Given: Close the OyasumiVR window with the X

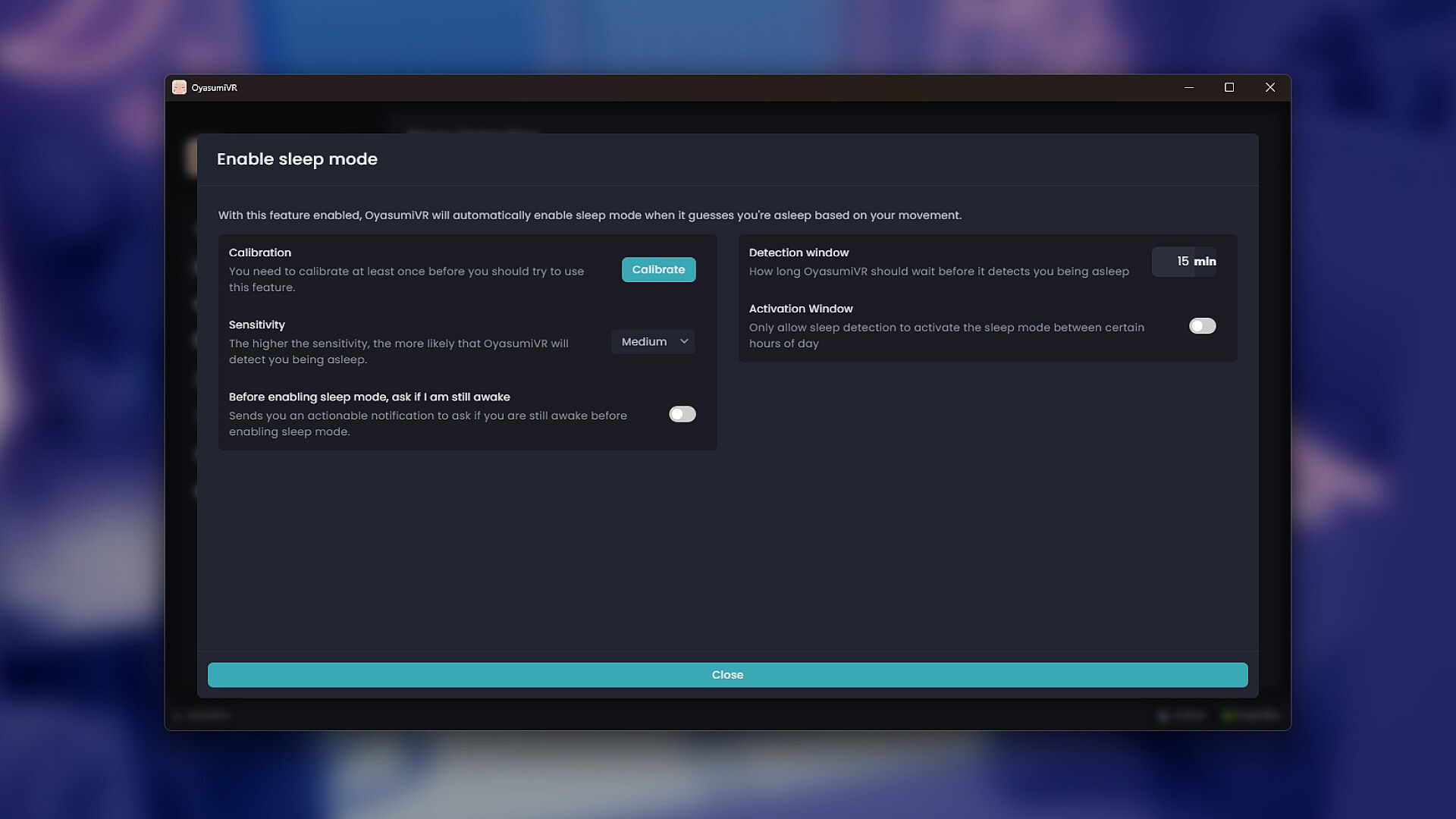Looking at the screenshot, I should pyautogui.click(x=1270, y=87).
